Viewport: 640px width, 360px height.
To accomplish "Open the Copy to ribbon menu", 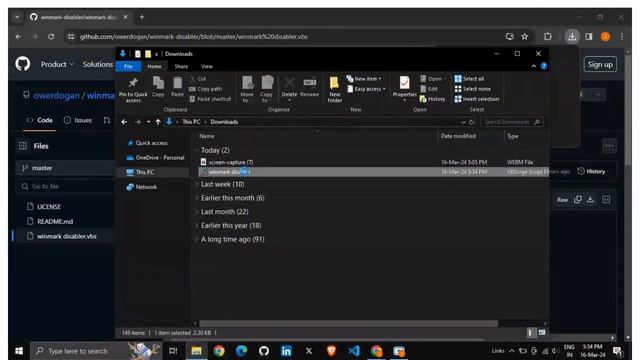I will [x=267, y=89].
